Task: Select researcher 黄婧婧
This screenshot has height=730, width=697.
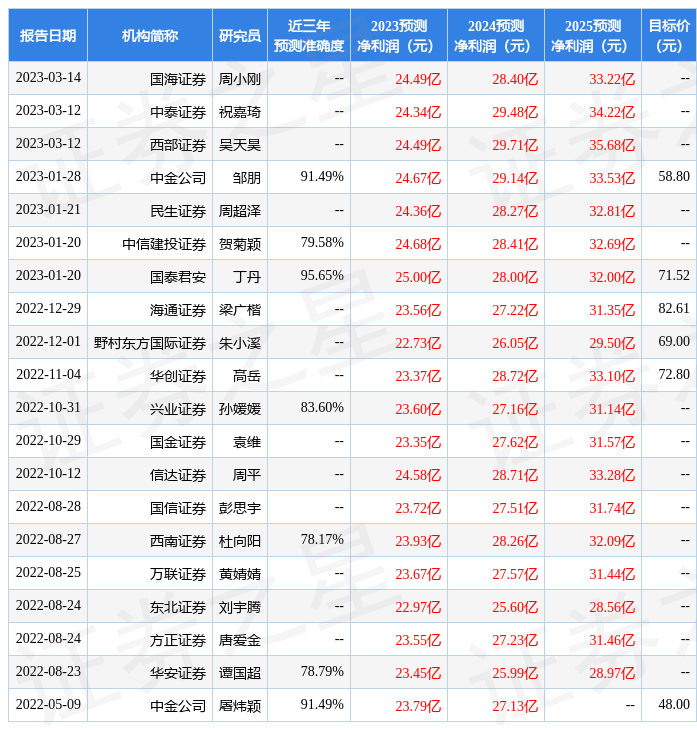Action: [240, 575]
